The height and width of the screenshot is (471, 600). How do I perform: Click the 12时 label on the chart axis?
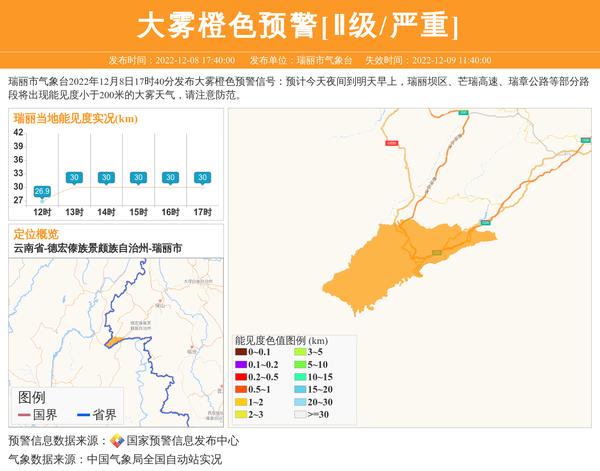[42, 212]
